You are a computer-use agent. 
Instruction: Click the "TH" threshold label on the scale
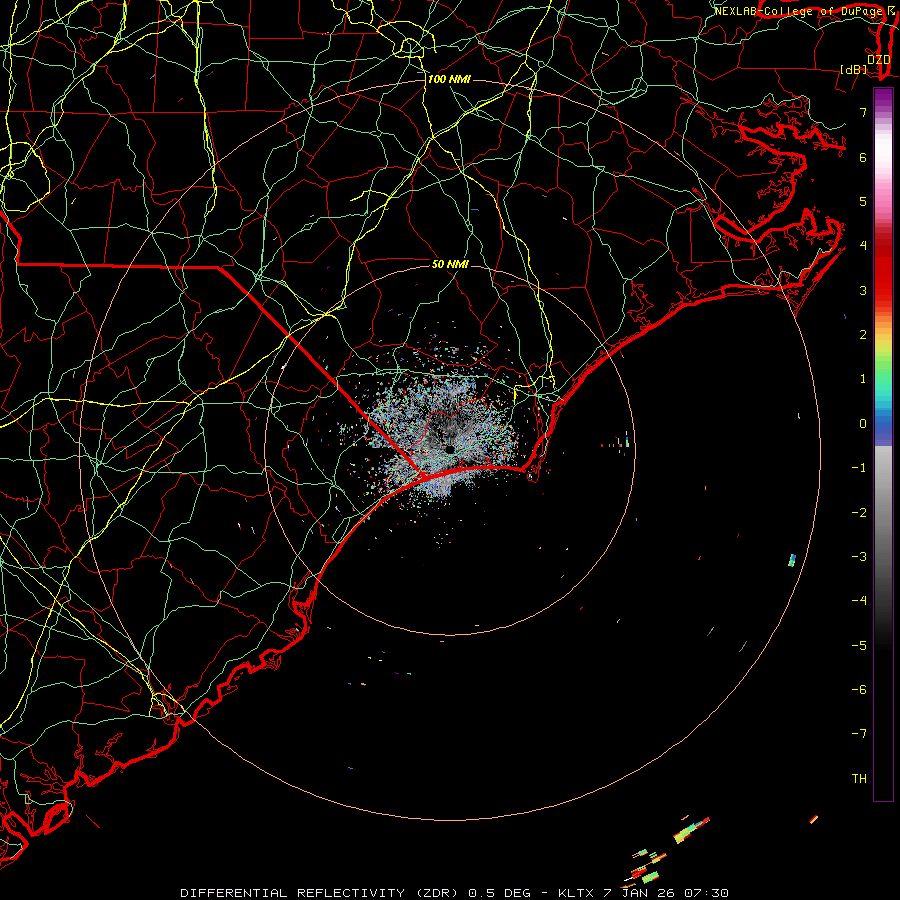click(859, 778)
